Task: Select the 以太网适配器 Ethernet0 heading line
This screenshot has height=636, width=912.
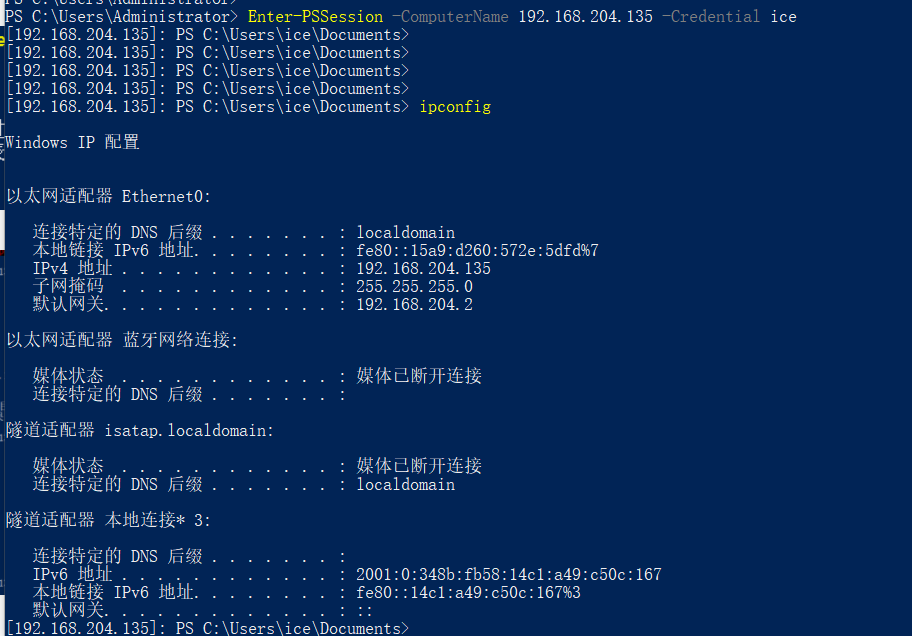Action: [108, 197]
